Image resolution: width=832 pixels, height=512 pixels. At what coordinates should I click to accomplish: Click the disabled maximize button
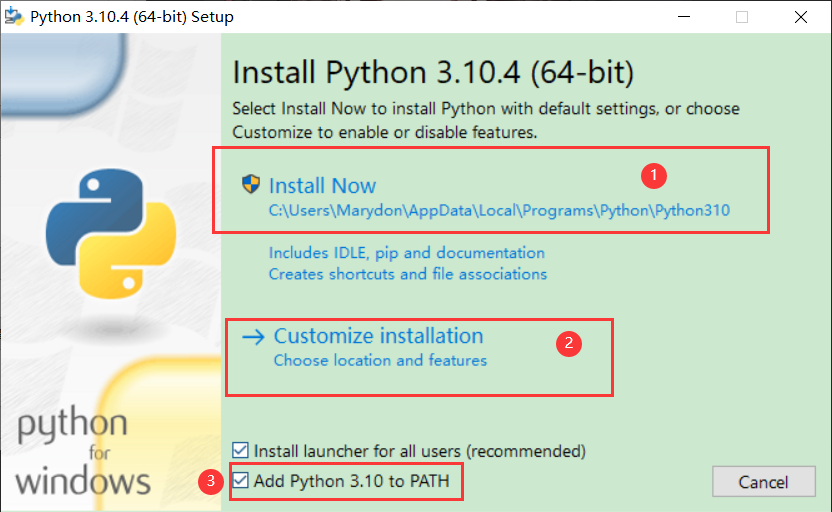click(x=742, y=16)
